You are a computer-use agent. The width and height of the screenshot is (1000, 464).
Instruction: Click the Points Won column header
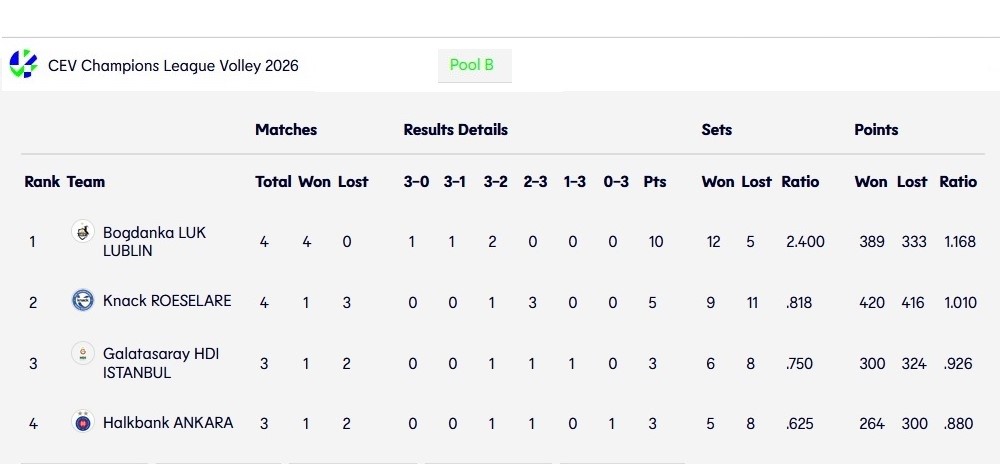pos(871,182)
